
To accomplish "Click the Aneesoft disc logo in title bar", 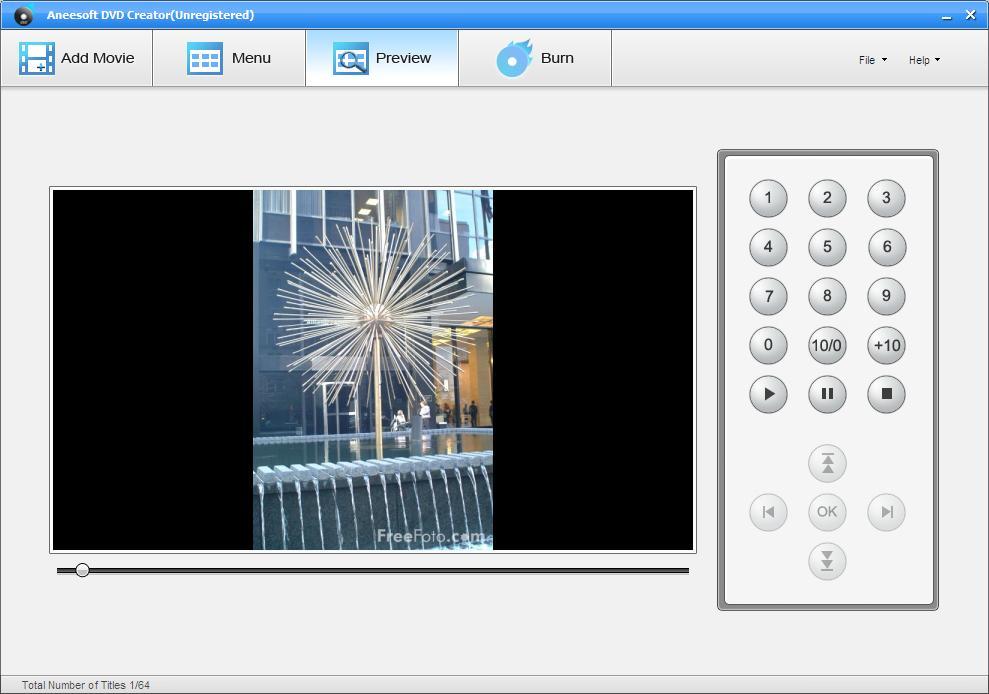I will 23,15.
